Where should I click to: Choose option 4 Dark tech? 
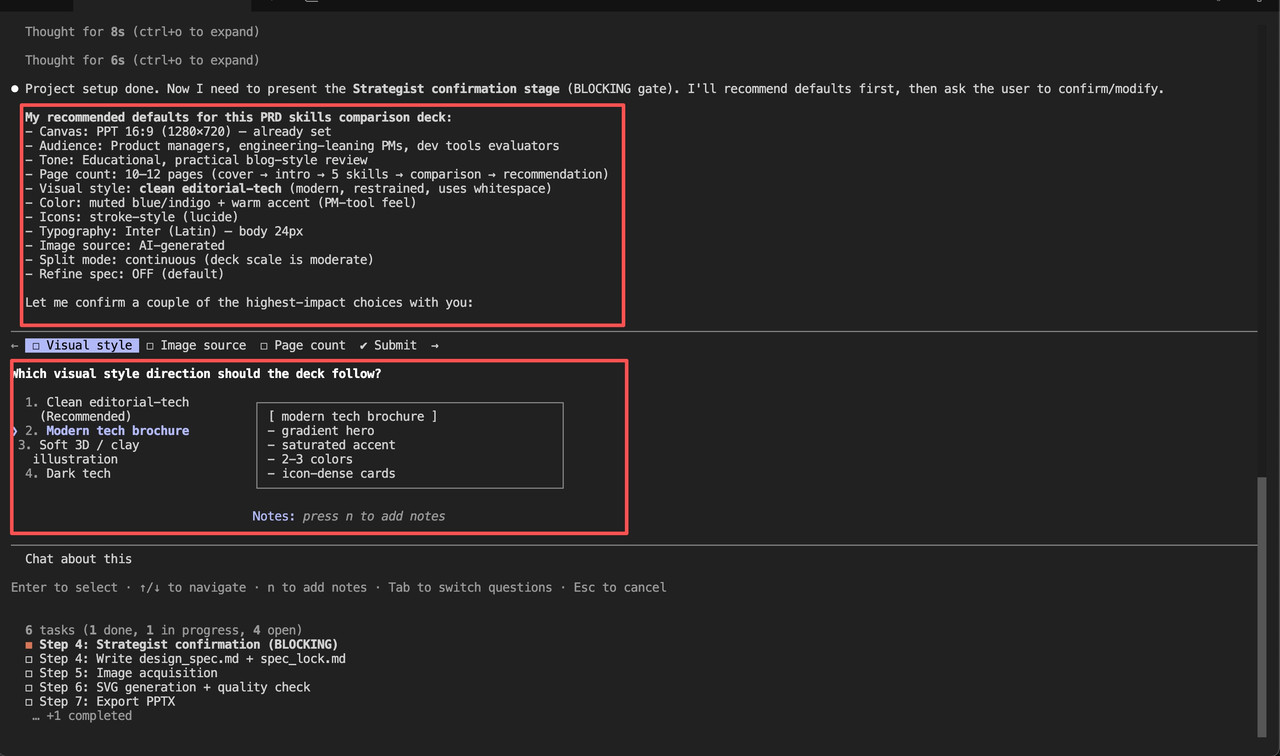(x=68, y=474)
